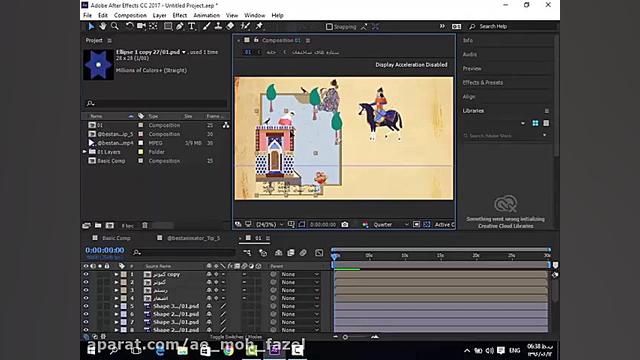Click the 8 bpc color depth button

coord(127,226)
